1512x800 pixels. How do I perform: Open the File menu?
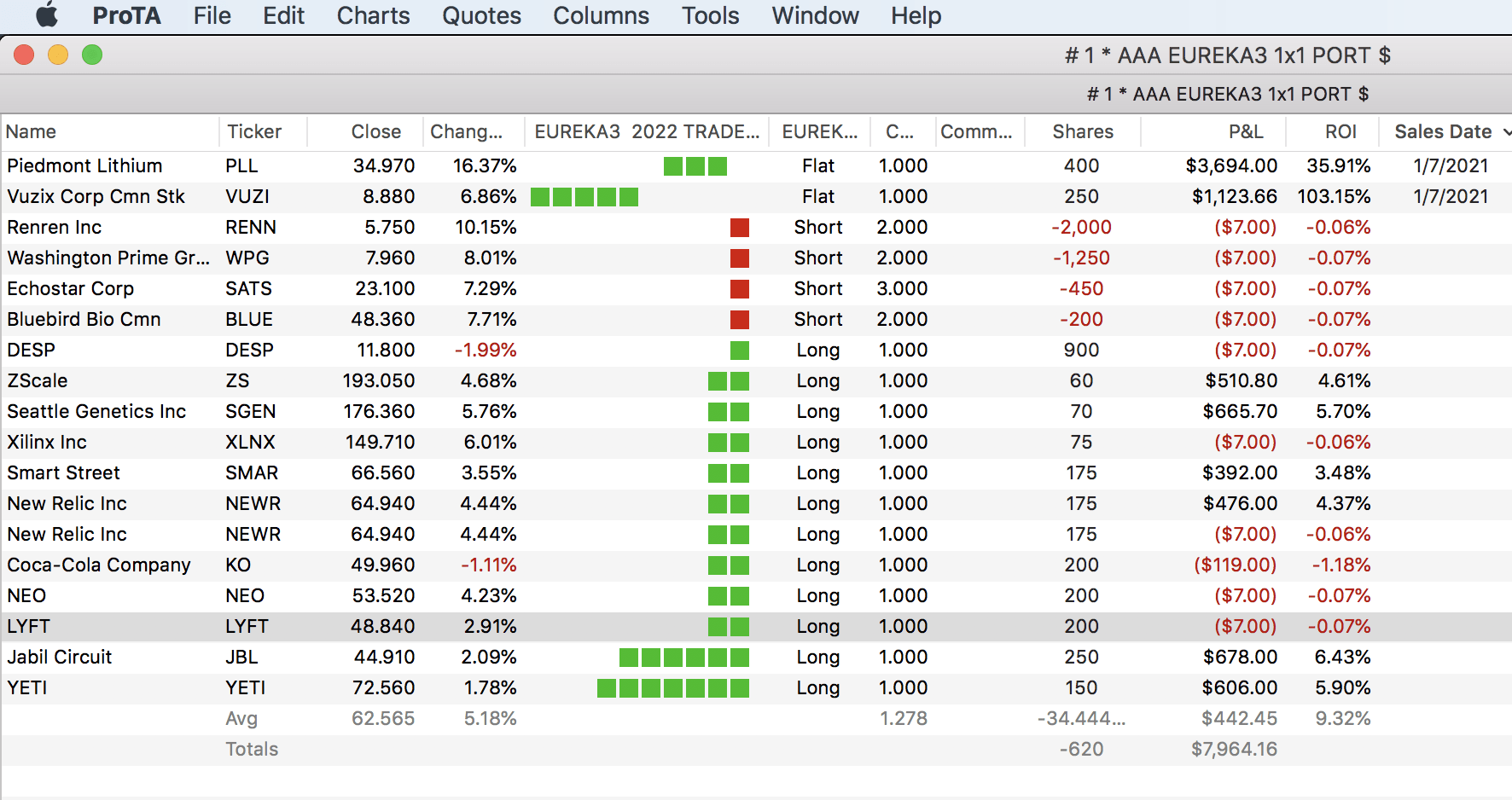coord(212,15)
